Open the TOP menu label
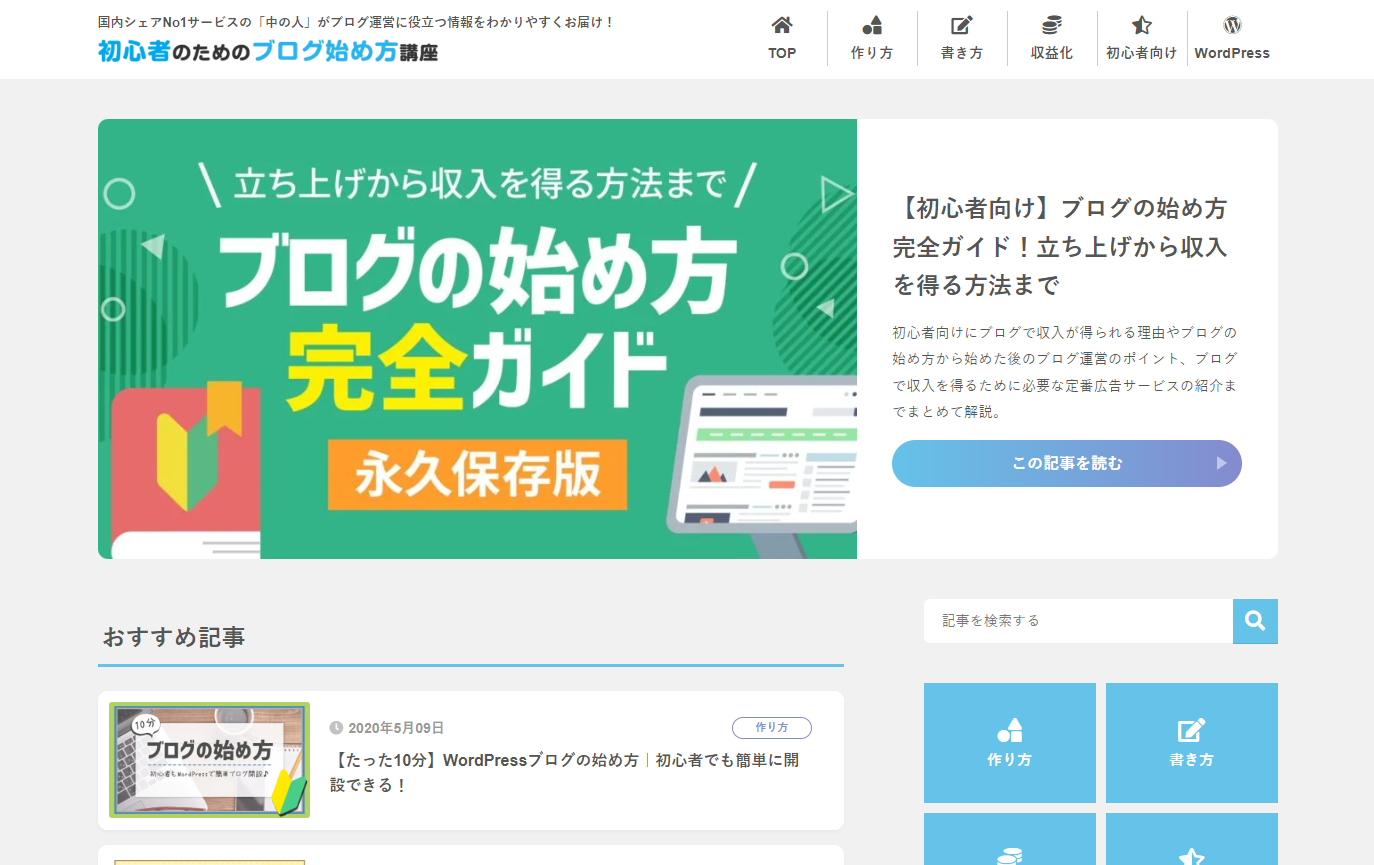Viewport: 1374px width, 865px height. click(x=782, y=53)
